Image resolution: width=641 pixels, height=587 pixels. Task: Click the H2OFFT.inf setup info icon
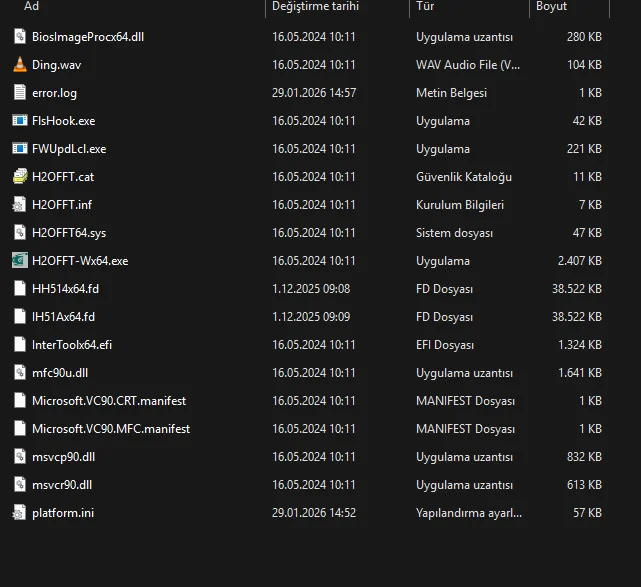tap(20, 205)
